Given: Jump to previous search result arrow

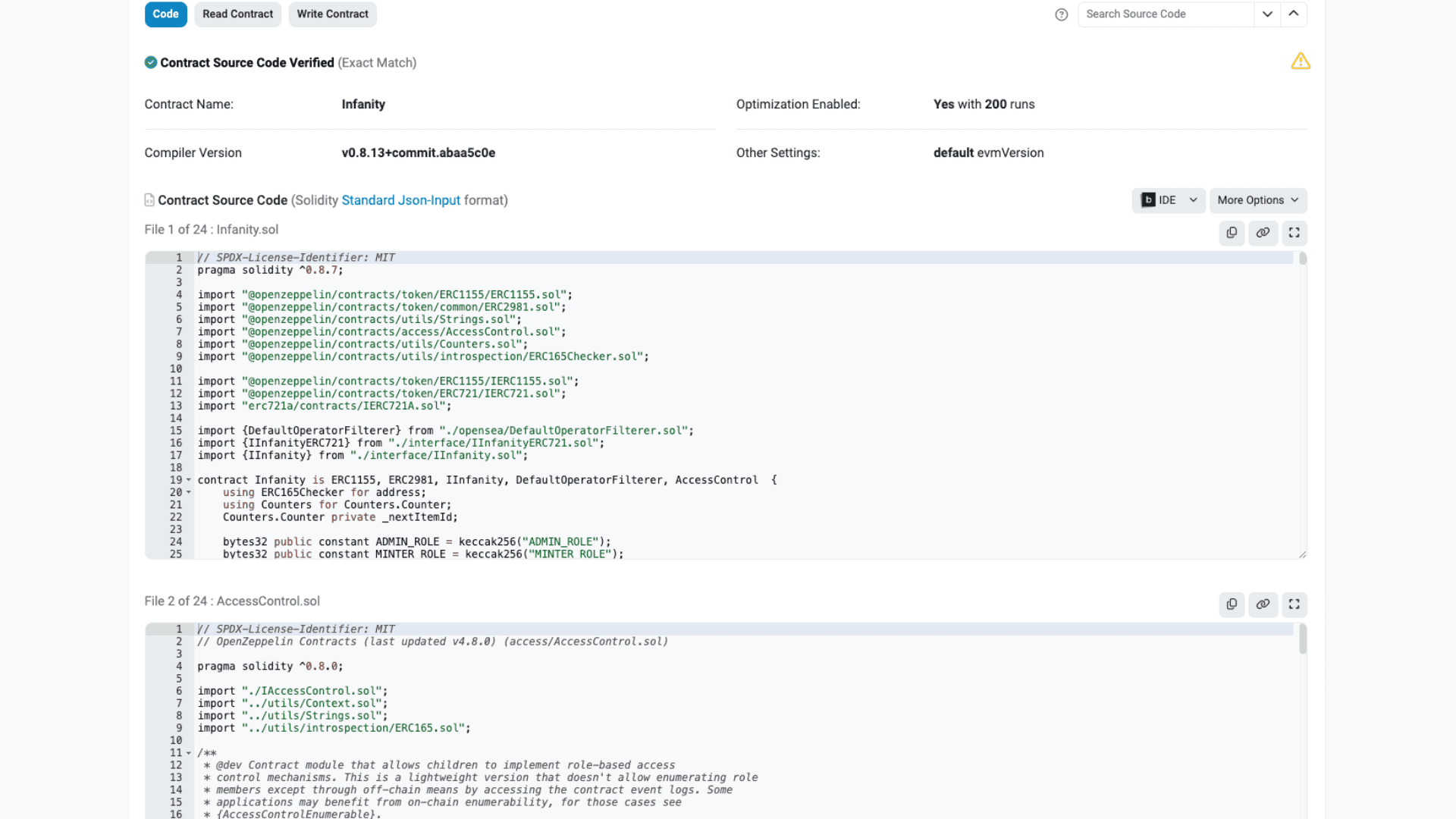Looking at the screenshot, I should pyautogui.click(x=1294, y=14).
